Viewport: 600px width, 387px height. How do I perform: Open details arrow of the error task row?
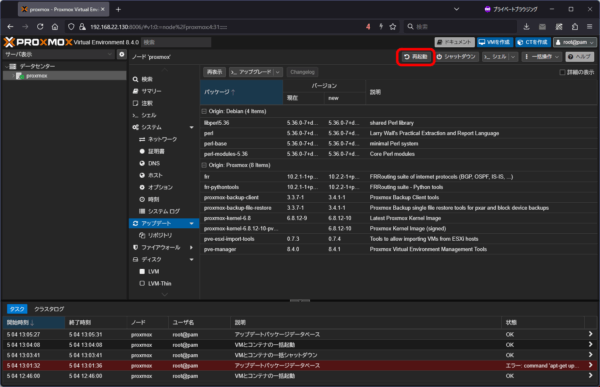pos(590,366)
